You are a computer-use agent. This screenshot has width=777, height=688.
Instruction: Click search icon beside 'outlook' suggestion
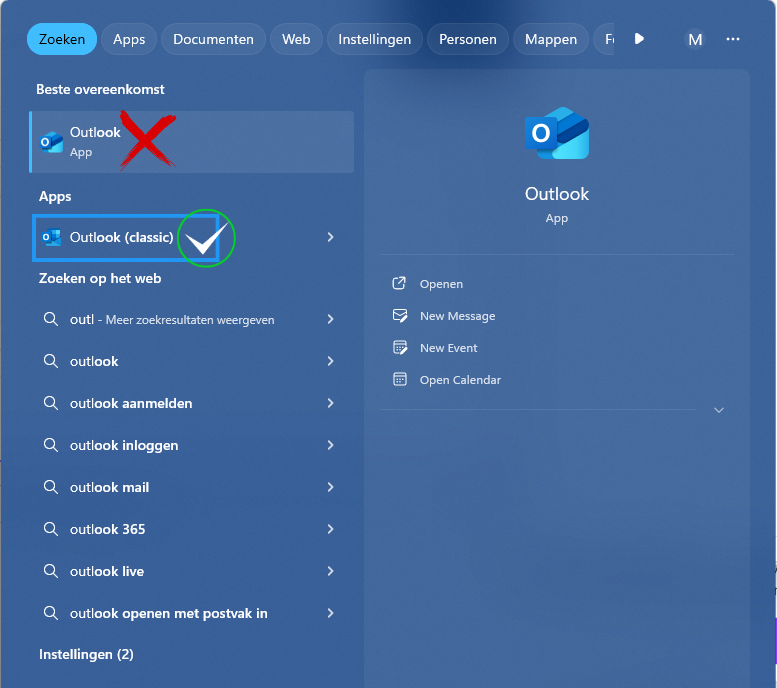[x=51, y=361]
